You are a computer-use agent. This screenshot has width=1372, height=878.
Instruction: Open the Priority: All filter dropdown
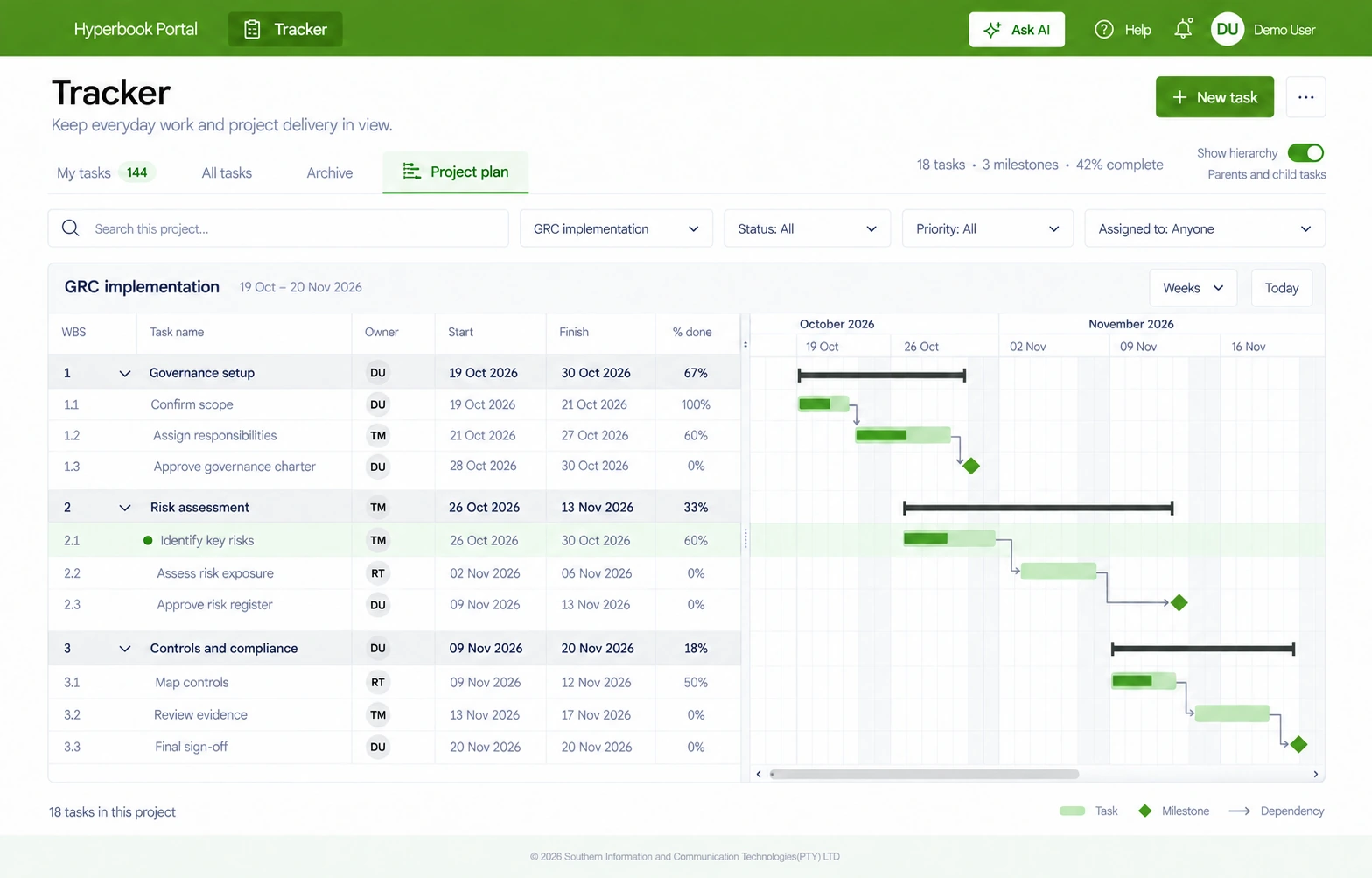click(988, 228)
